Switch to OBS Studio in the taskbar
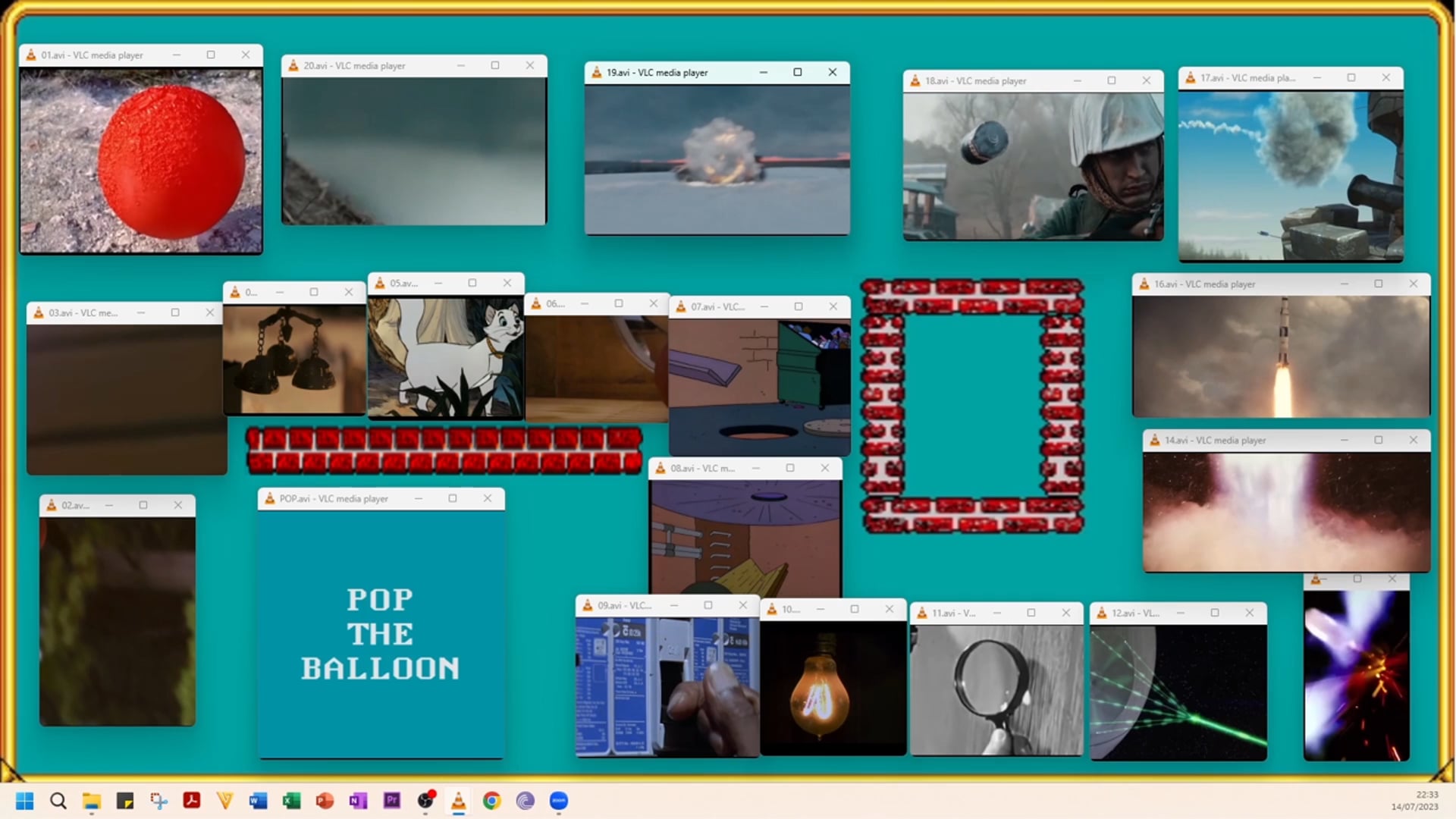This screenshot has width=1456, height=819. [x=425, y=801]
